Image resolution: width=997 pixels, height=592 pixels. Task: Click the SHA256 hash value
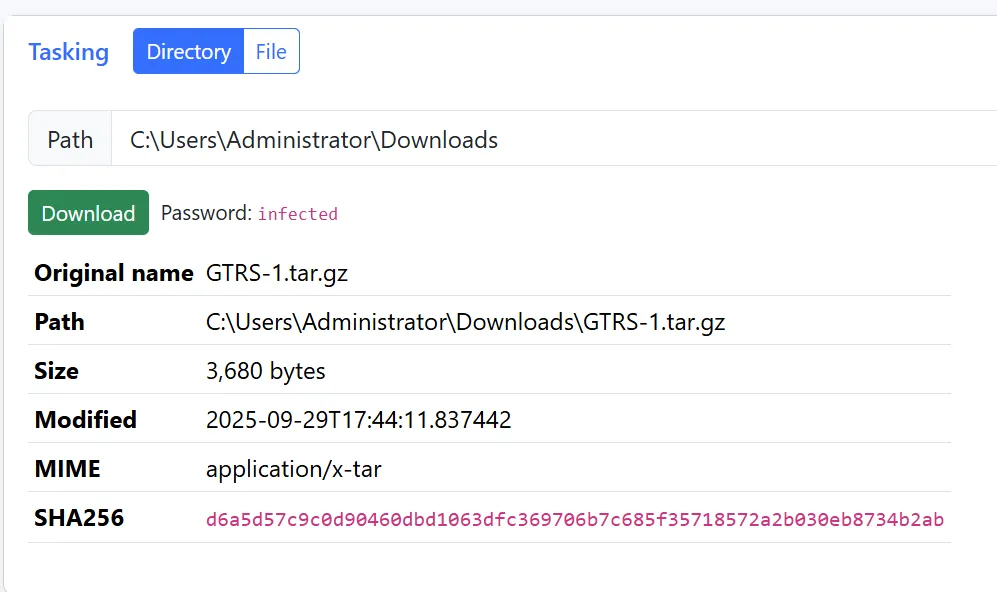tap(575, 519)
